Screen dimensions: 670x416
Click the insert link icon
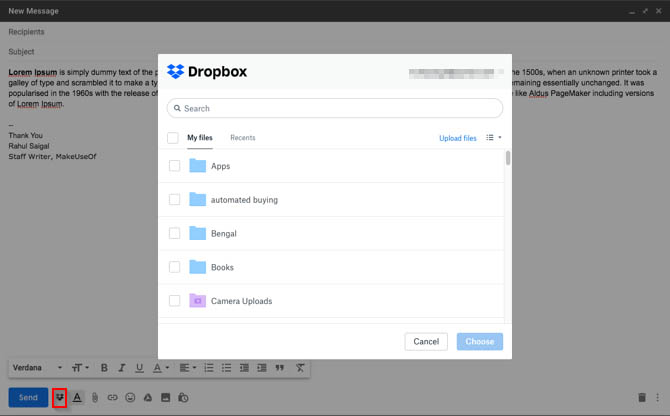(x=113, y=397)
